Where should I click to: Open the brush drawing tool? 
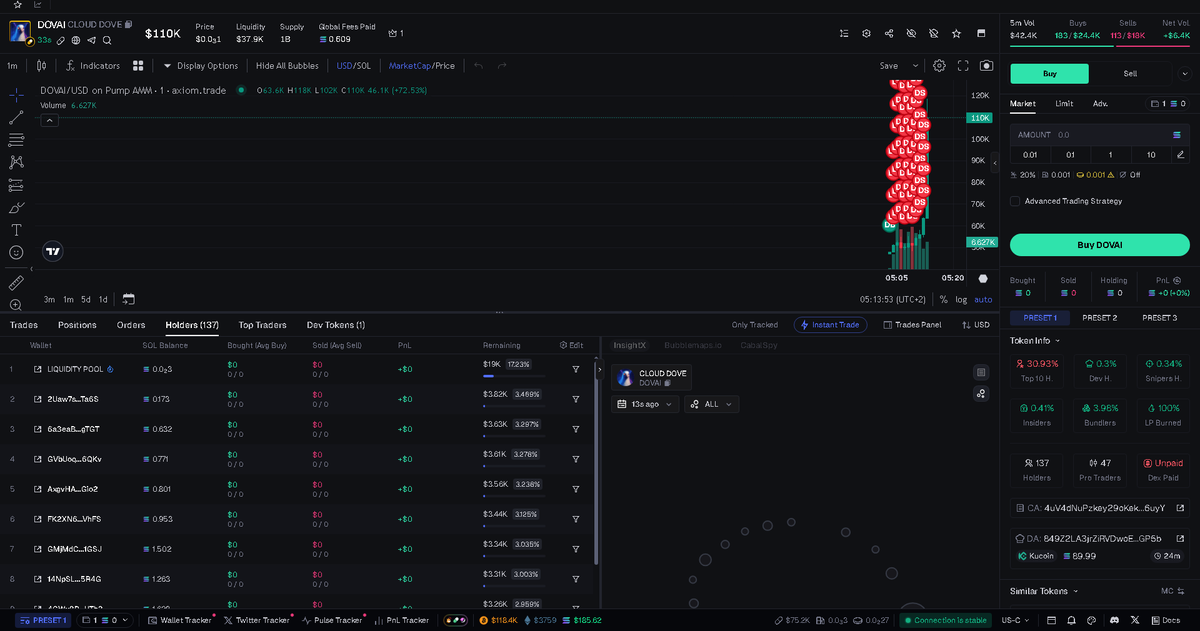click(x=16, y=208)
